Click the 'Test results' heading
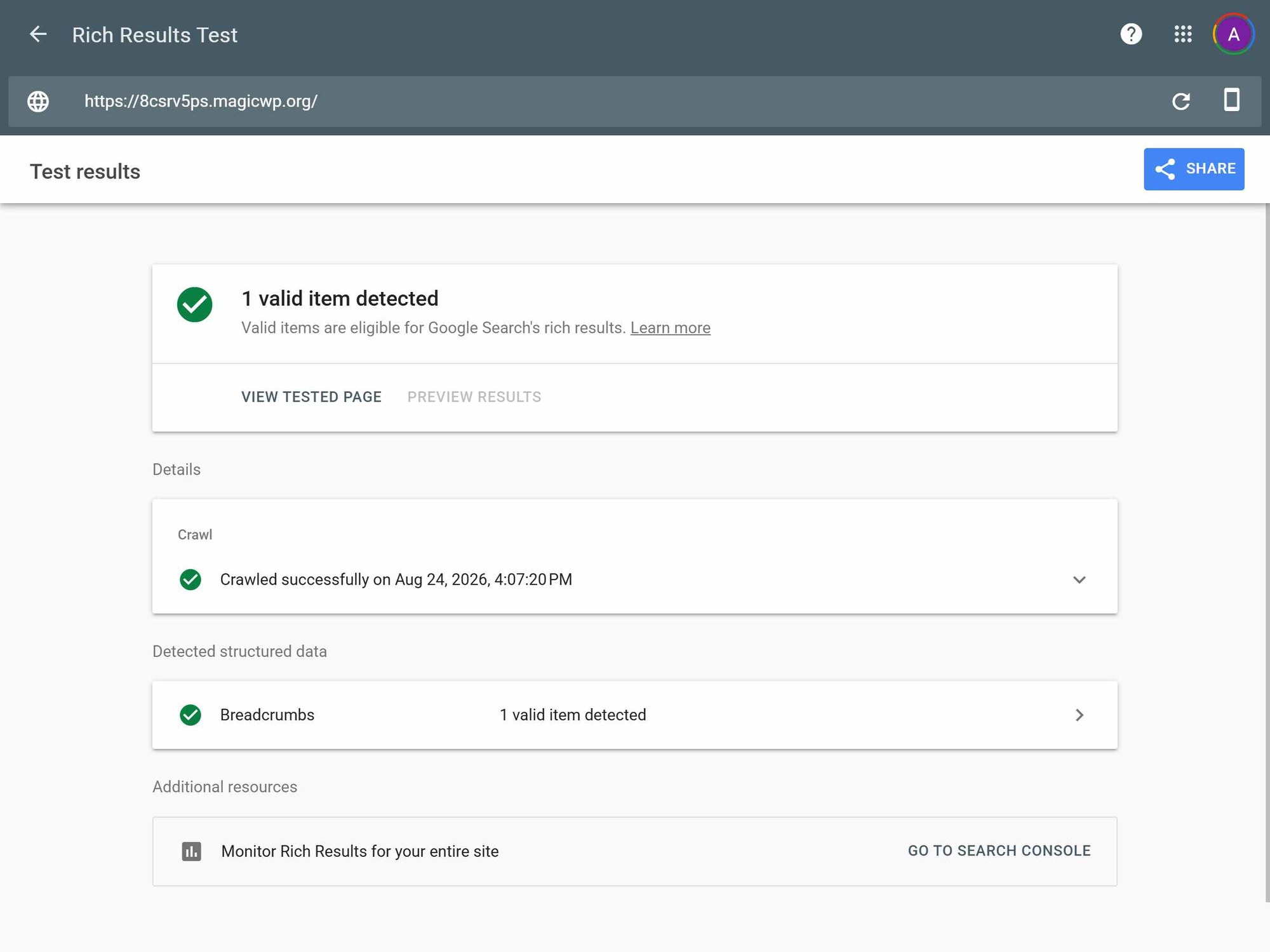This screenshot has width=1270, height=952. 85,171
